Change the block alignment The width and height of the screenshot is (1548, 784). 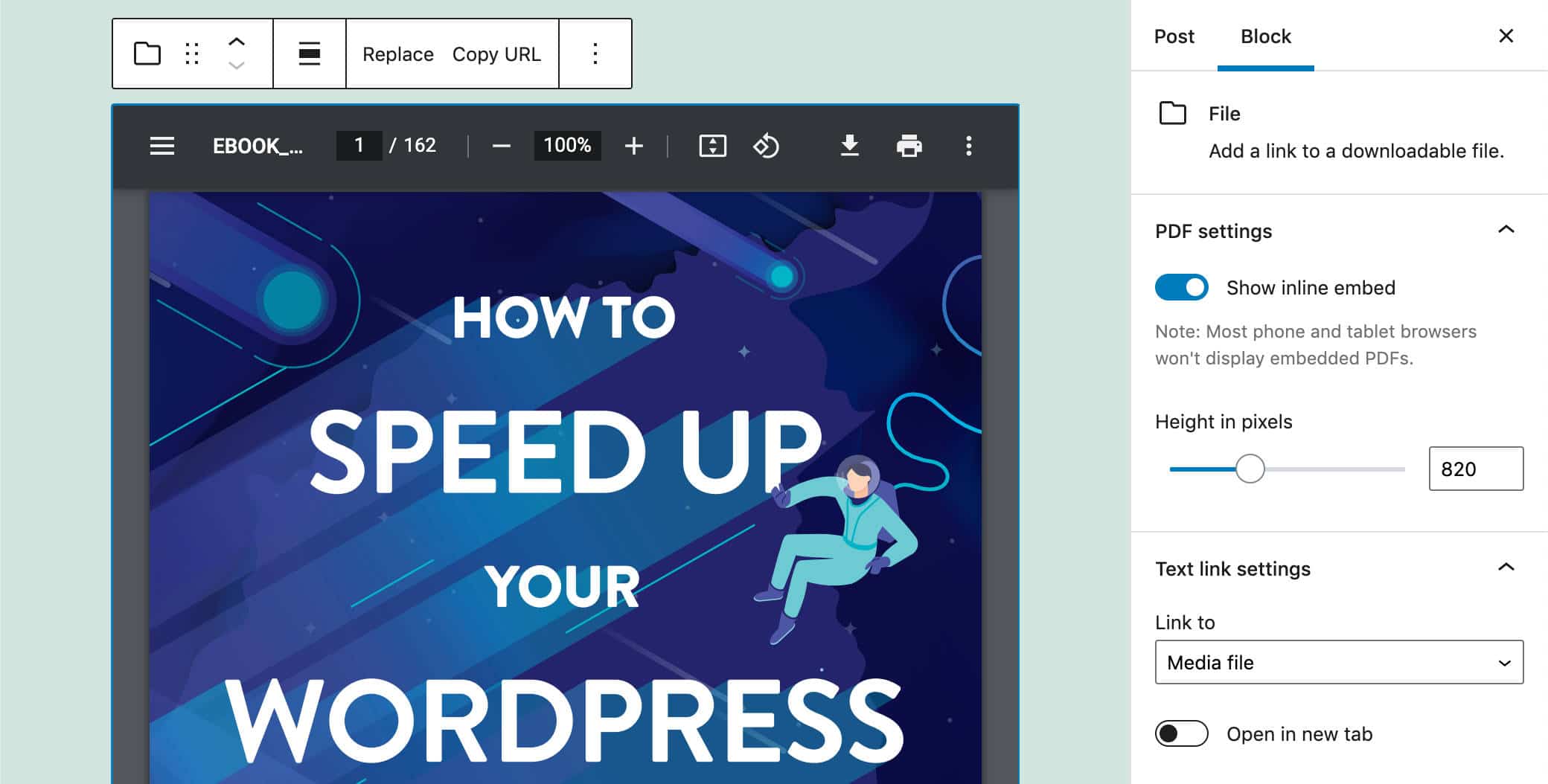[310, 54]
